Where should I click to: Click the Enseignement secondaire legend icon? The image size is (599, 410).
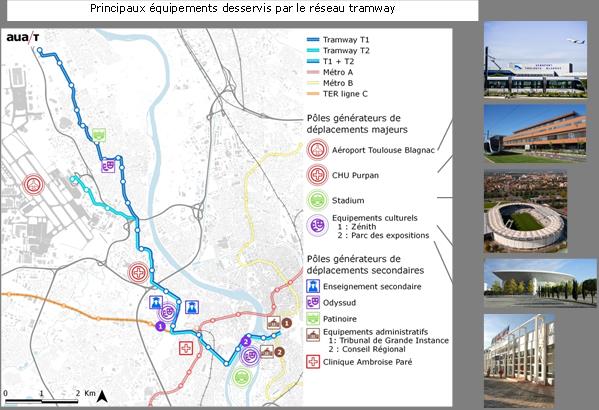313,286
